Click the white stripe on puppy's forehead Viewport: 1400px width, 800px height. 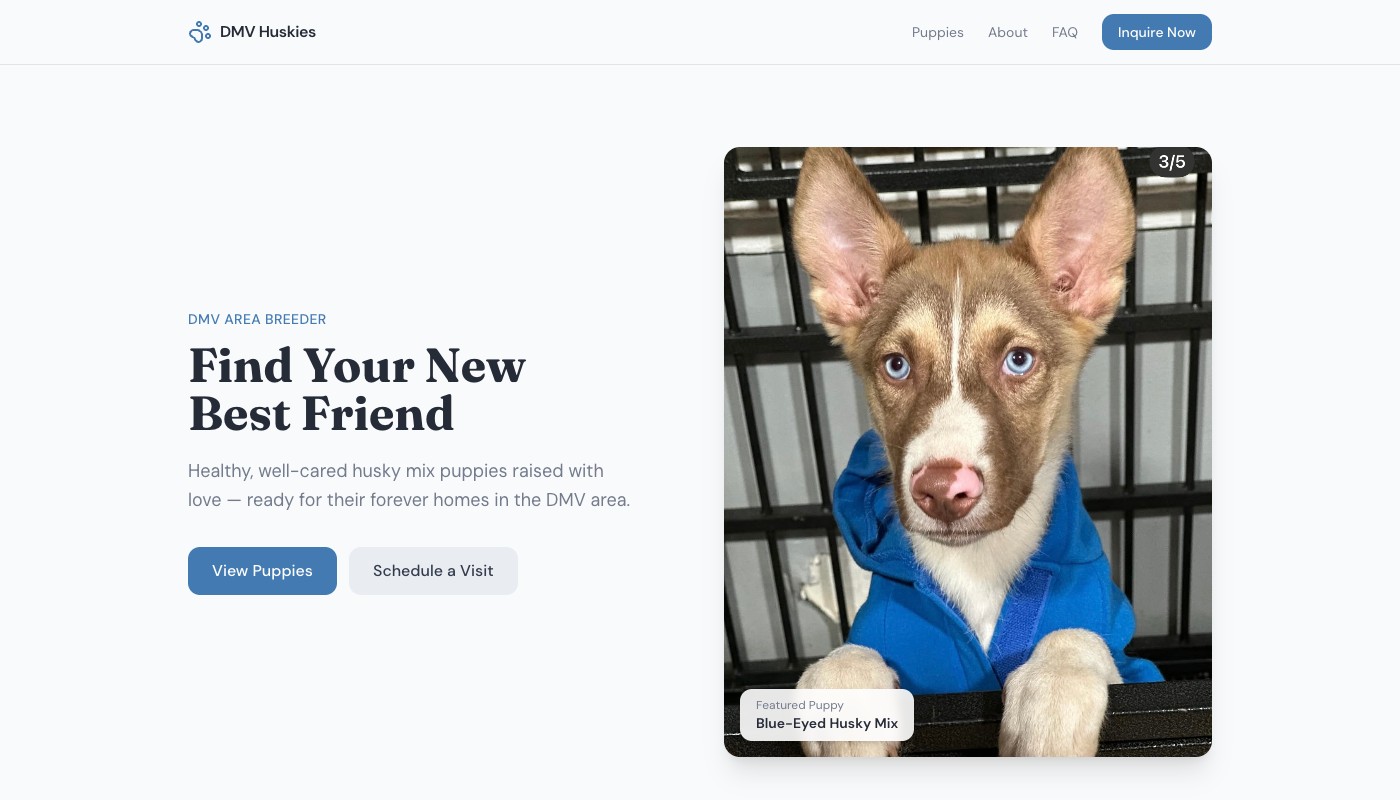[958, 320]
